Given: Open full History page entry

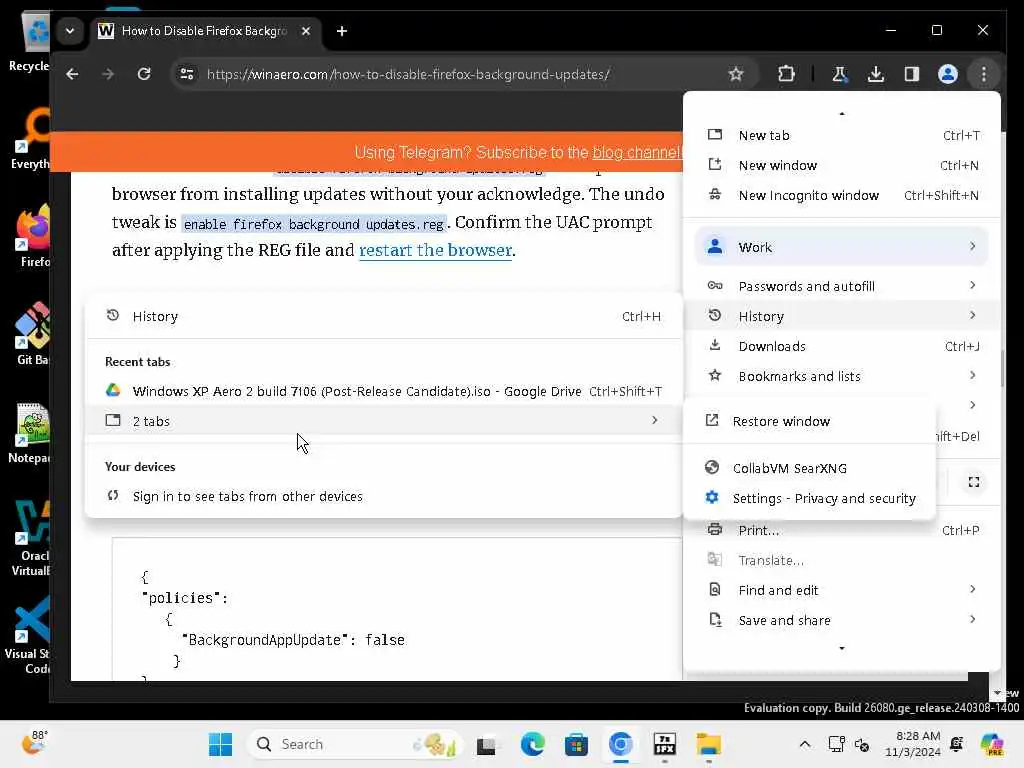Looking at the screenshot, I should tap(384, 316).
